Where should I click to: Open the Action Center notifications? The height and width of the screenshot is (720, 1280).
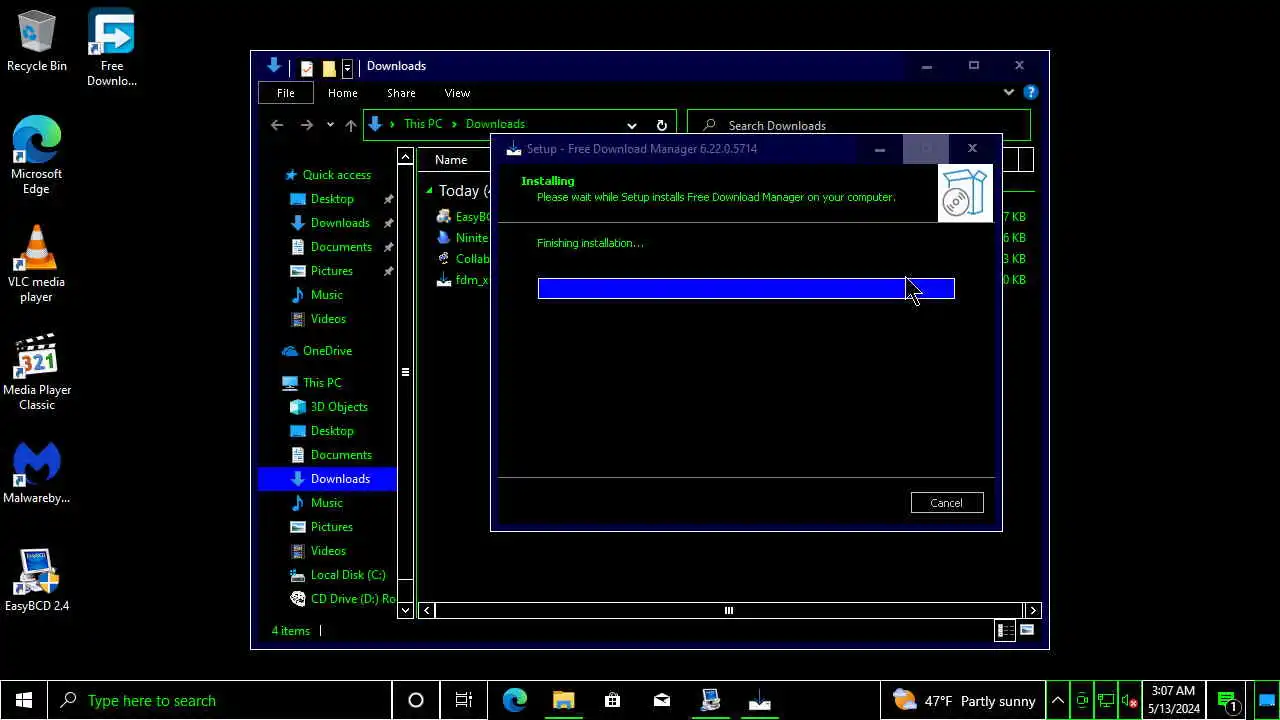pos(1228,700)
